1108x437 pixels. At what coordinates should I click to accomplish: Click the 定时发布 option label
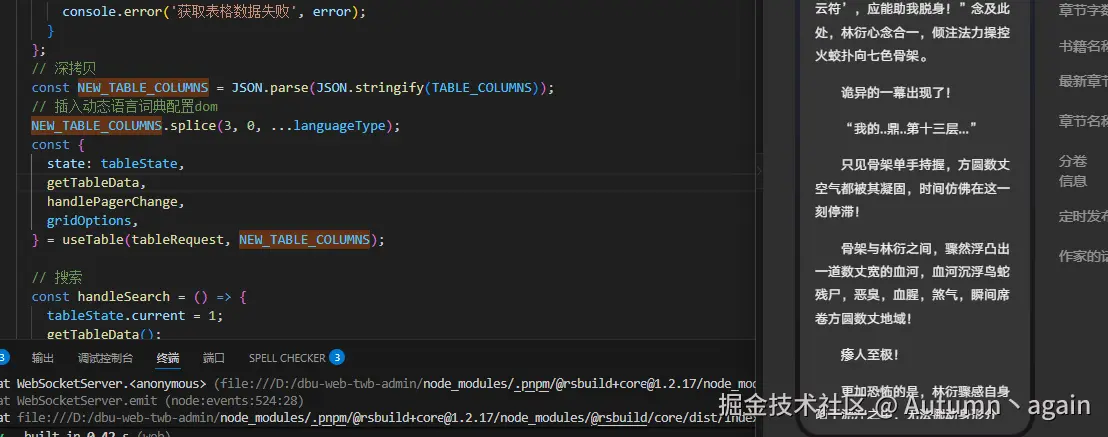1083,216
